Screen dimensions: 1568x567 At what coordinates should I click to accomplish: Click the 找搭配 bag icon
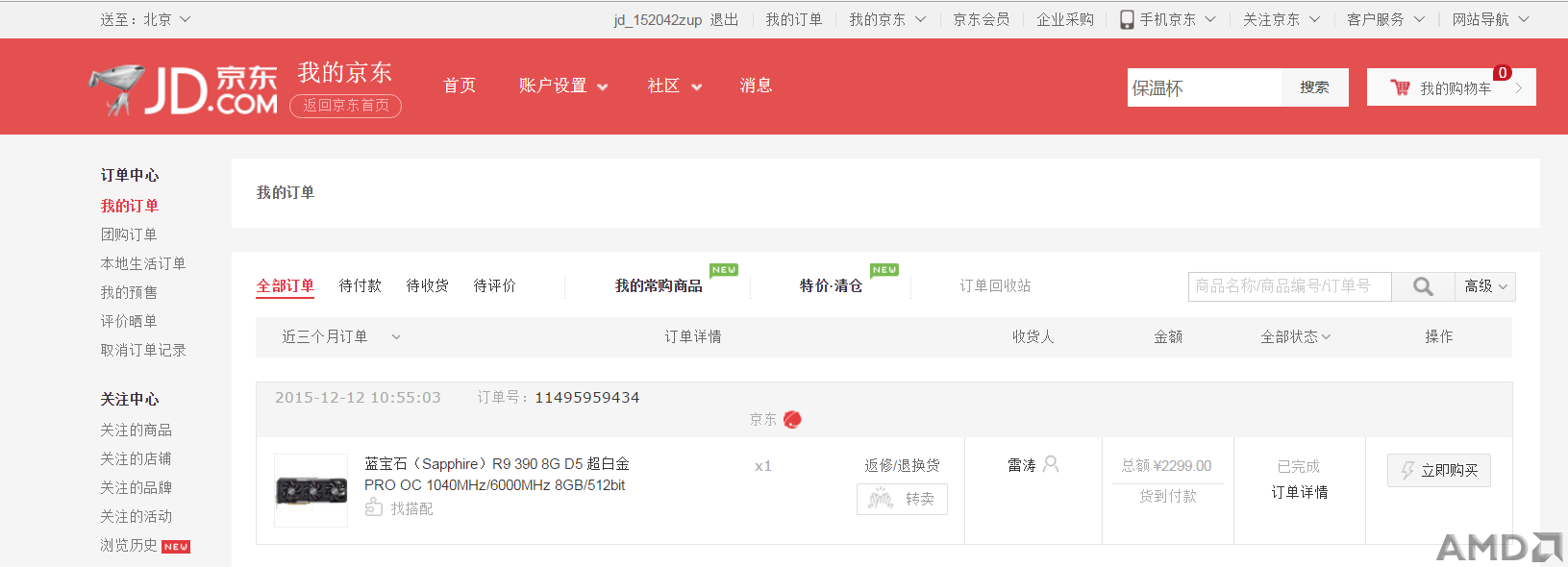[374, 506]
